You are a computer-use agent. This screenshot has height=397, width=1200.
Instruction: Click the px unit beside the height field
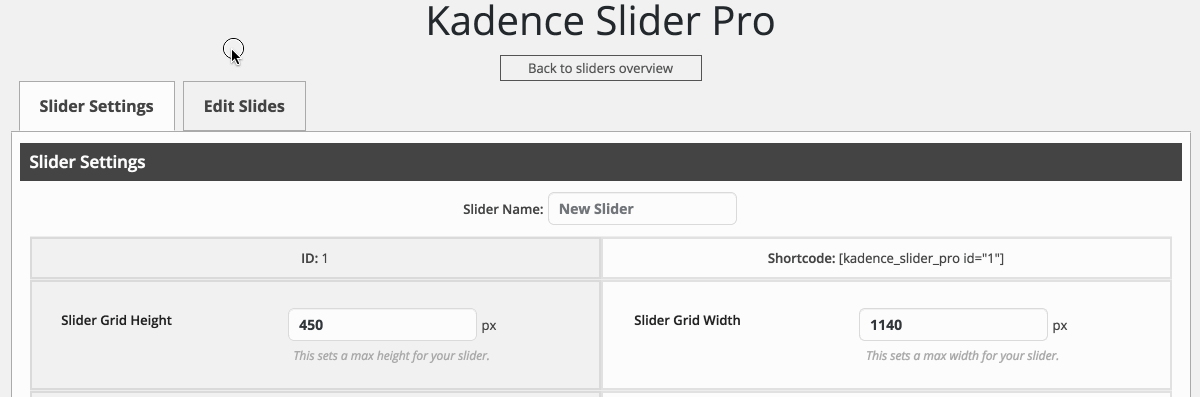pyautogui.click(x=489, y=326)
